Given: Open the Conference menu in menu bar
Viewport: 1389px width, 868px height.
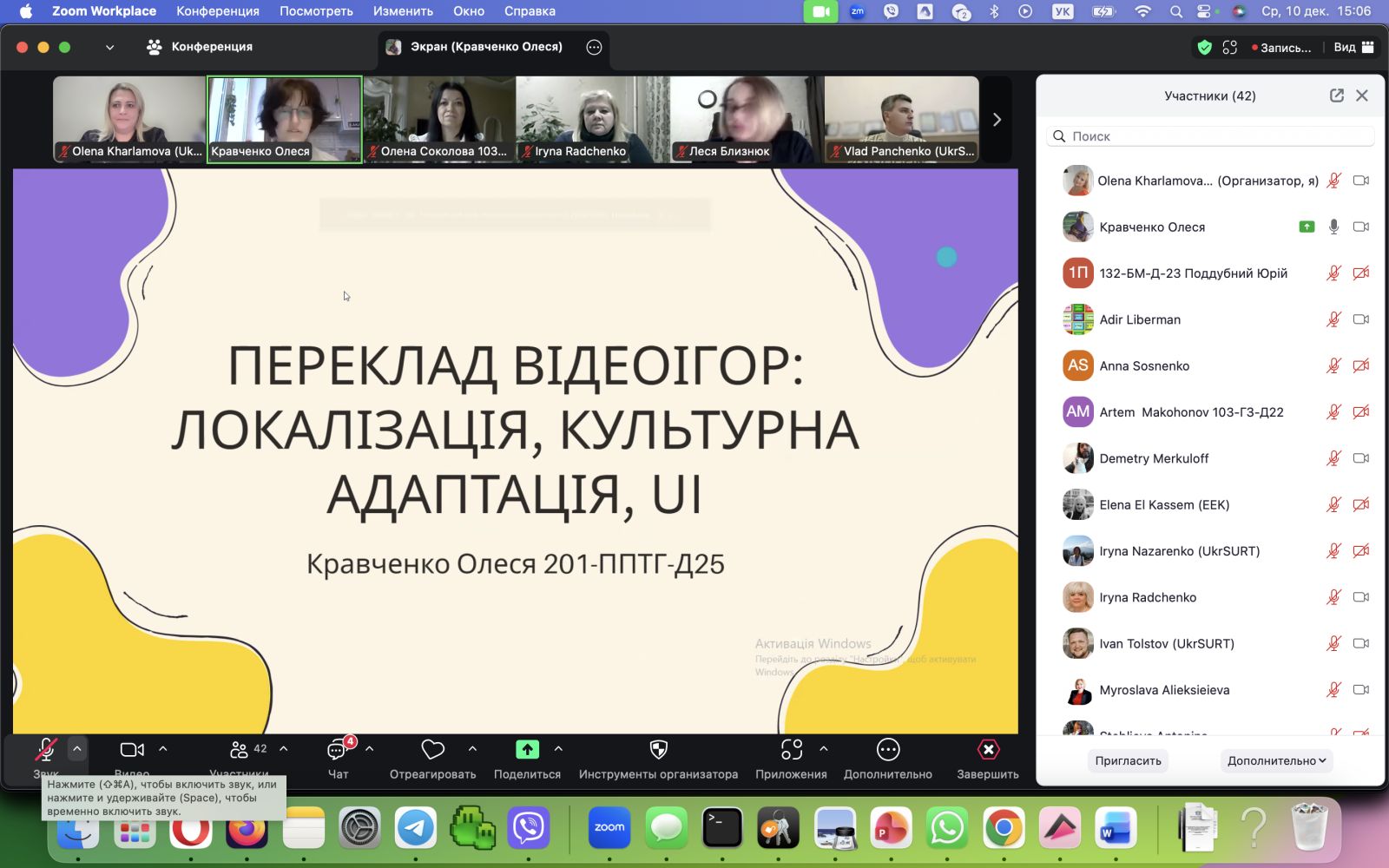Looking at the screenshot, I should point(217,11).
